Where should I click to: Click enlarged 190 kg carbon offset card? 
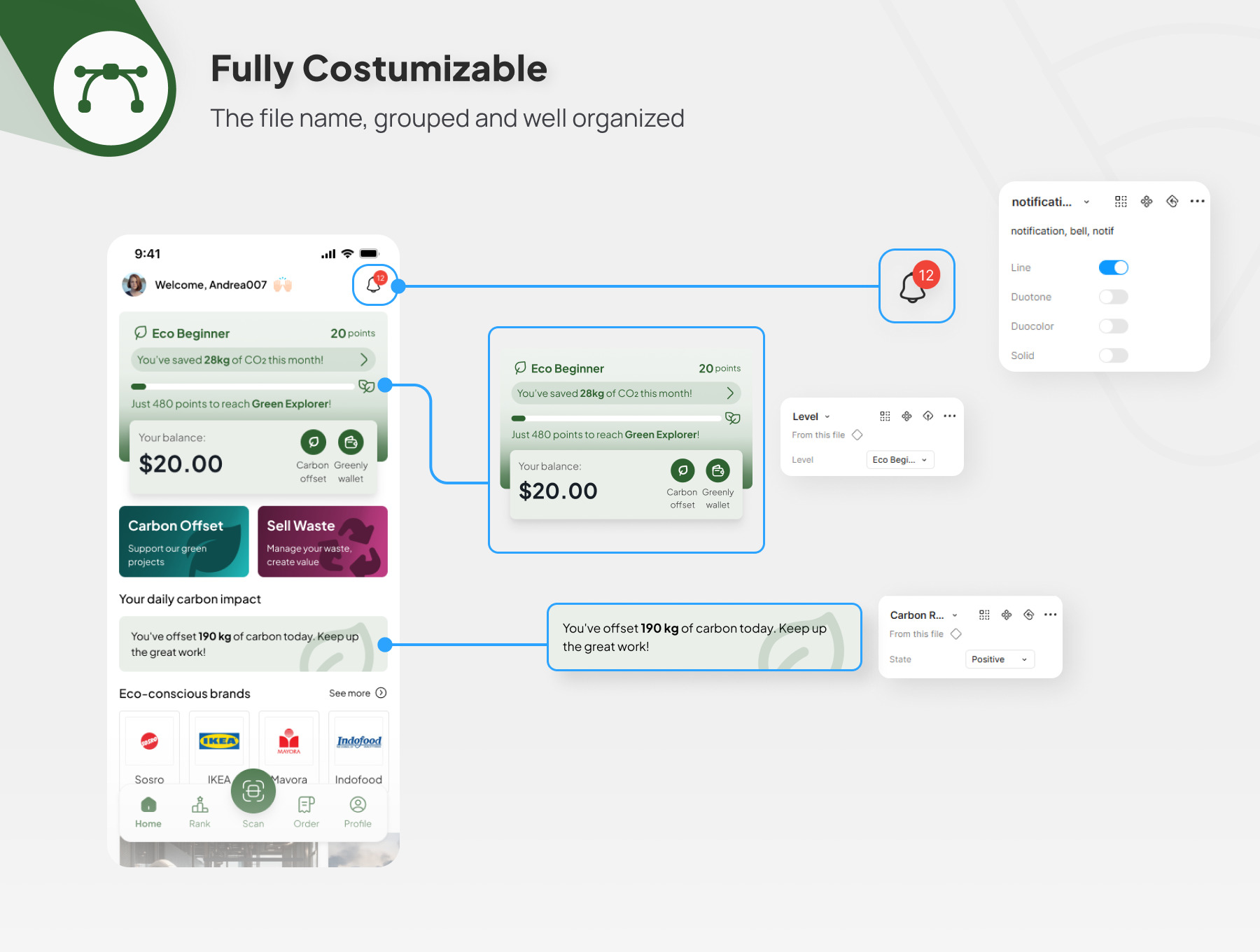704,637
